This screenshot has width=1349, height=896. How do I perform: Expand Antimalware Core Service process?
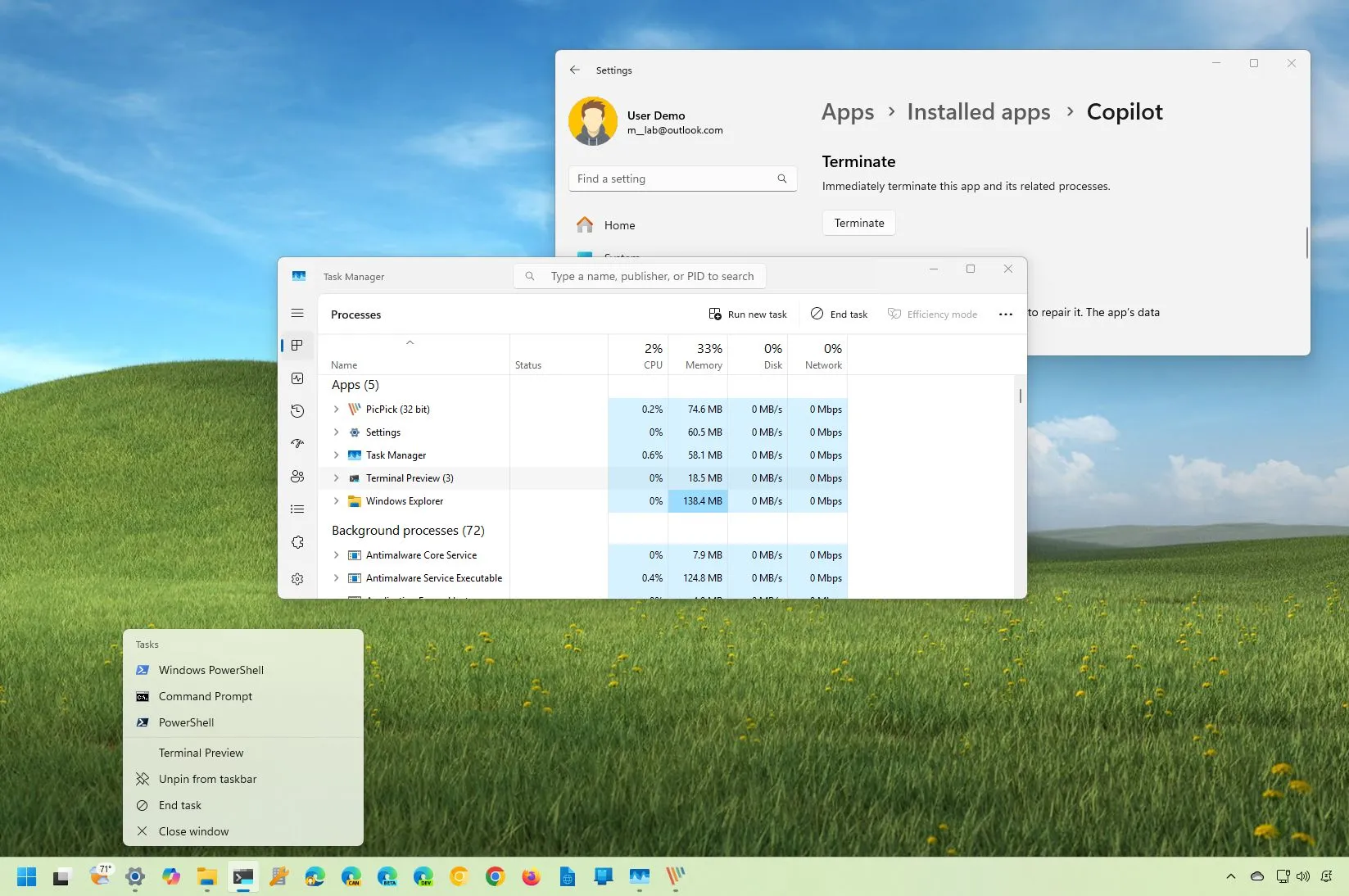[336, 555]
